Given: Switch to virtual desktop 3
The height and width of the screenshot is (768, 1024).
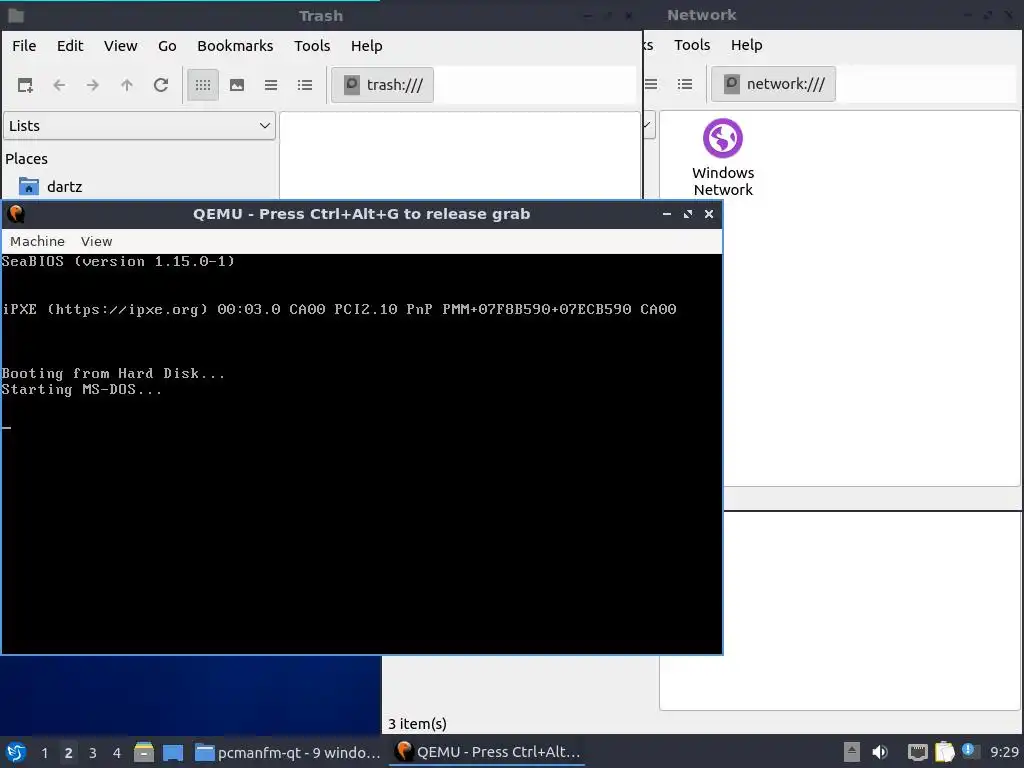Looking at the screenshot, I should [x=93, y=752].
